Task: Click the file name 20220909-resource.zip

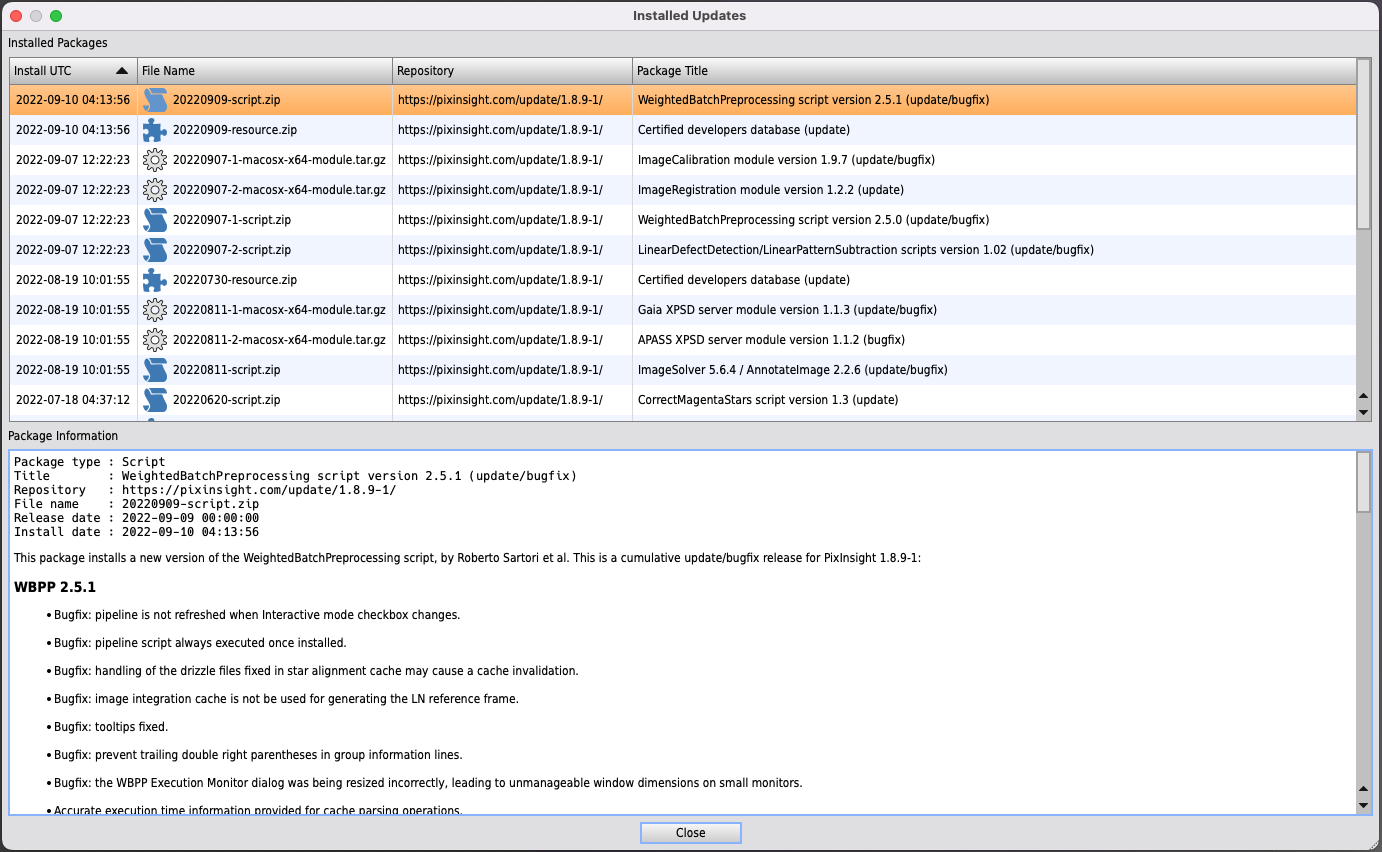Action: (235, 130)
